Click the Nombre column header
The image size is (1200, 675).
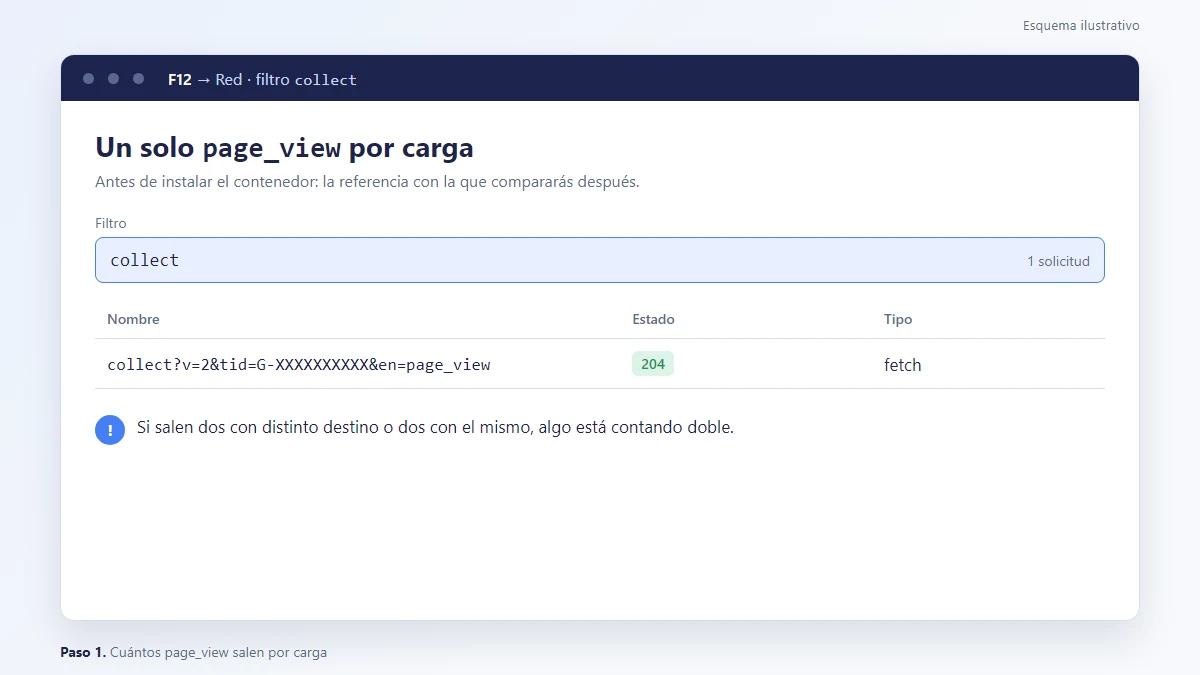click(133, 319)
